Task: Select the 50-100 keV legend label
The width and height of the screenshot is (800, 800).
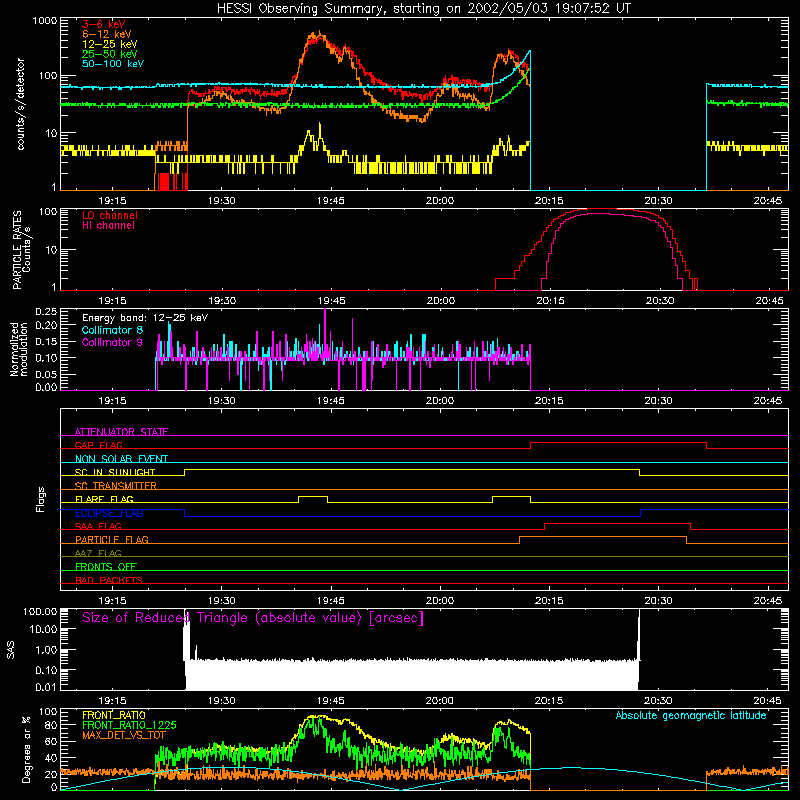Action: pos(113,64)
